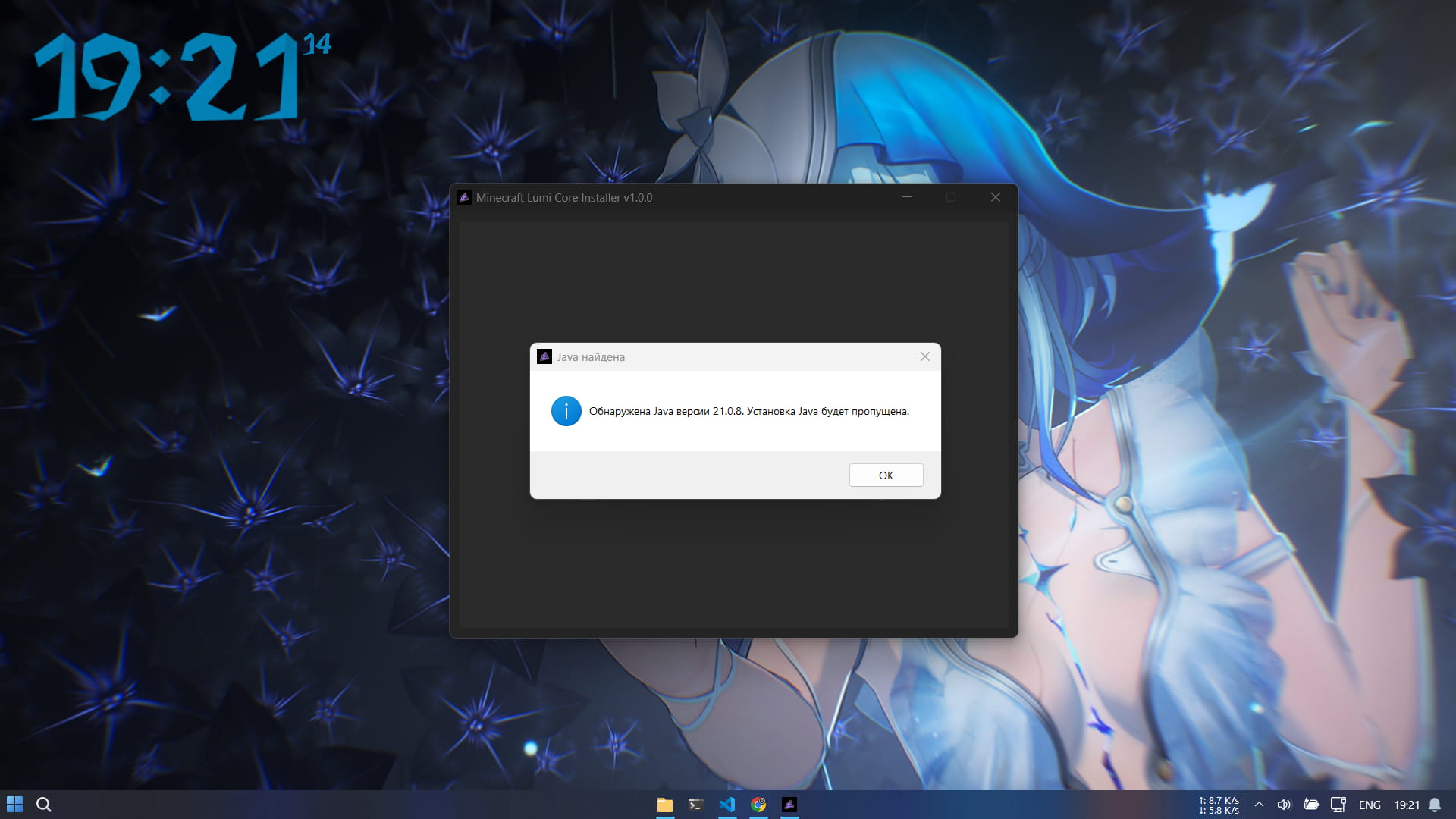Click the app icon in the Java найдена title bar
Screen dimensions: 1456x819
tap(544, 356)
